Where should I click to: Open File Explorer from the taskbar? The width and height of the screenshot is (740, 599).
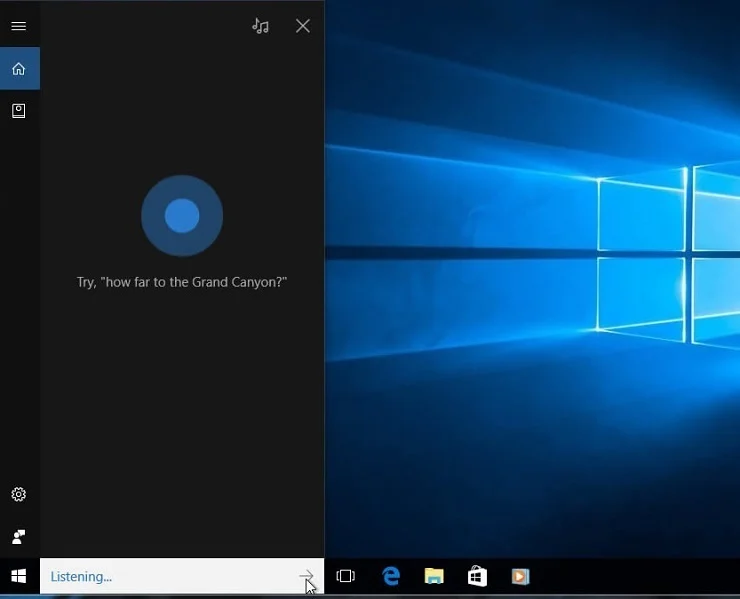point(434,576)
